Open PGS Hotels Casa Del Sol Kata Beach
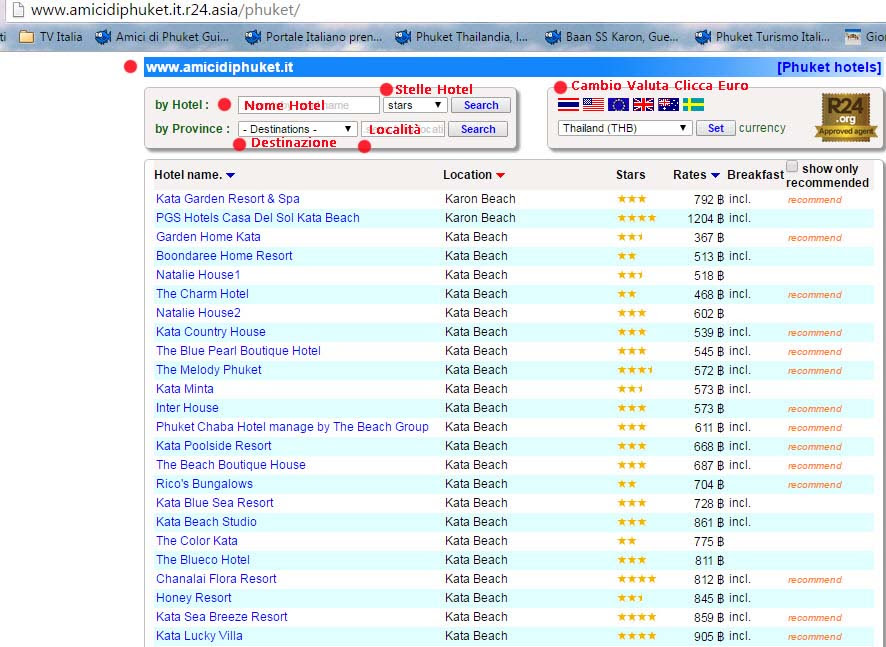Image resolution: width=886 pixels, height=647 pixels. (x=258, y=218)
